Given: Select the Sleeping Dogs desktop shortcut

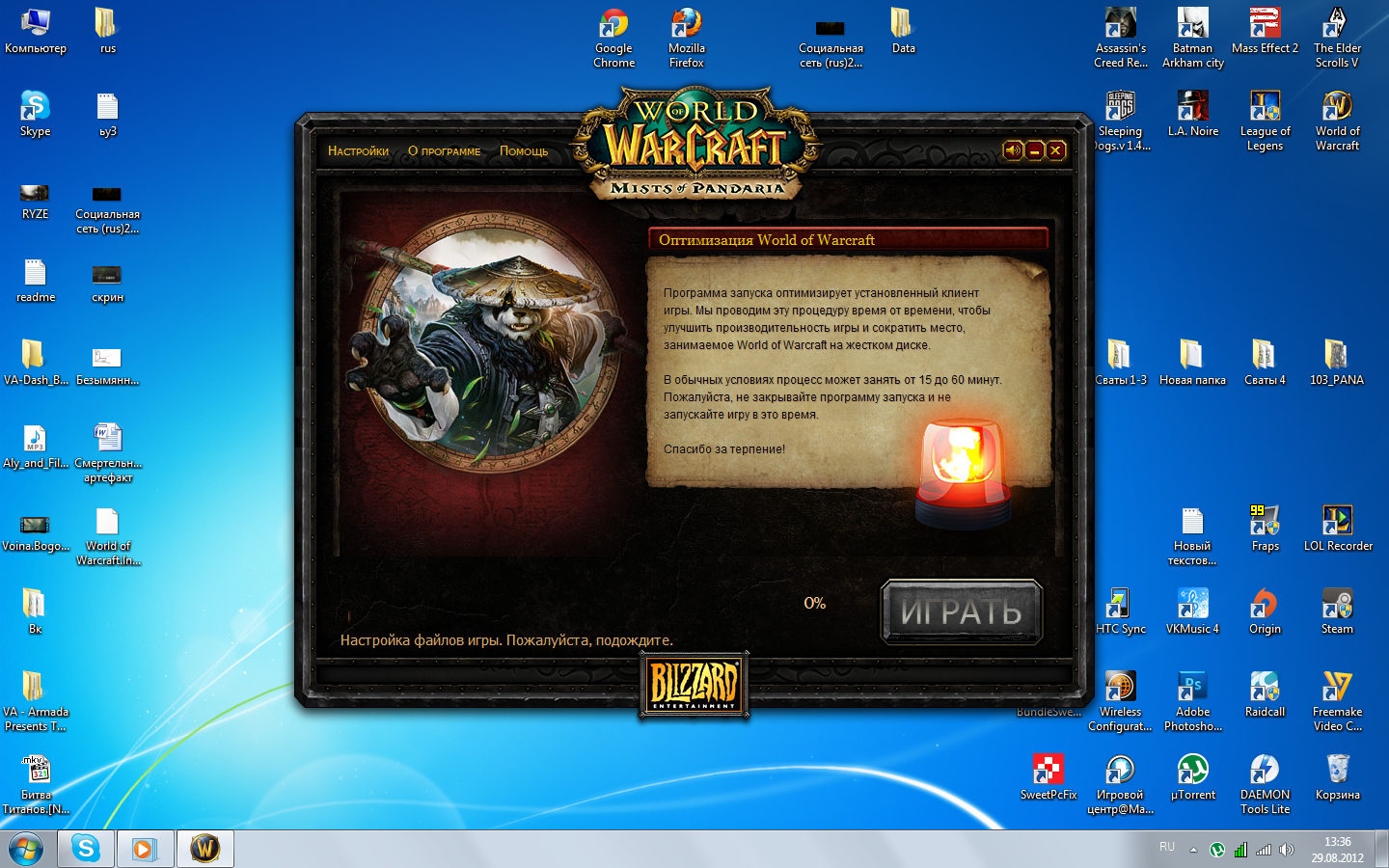Looking at the screenshot, I should [1121, 122].
